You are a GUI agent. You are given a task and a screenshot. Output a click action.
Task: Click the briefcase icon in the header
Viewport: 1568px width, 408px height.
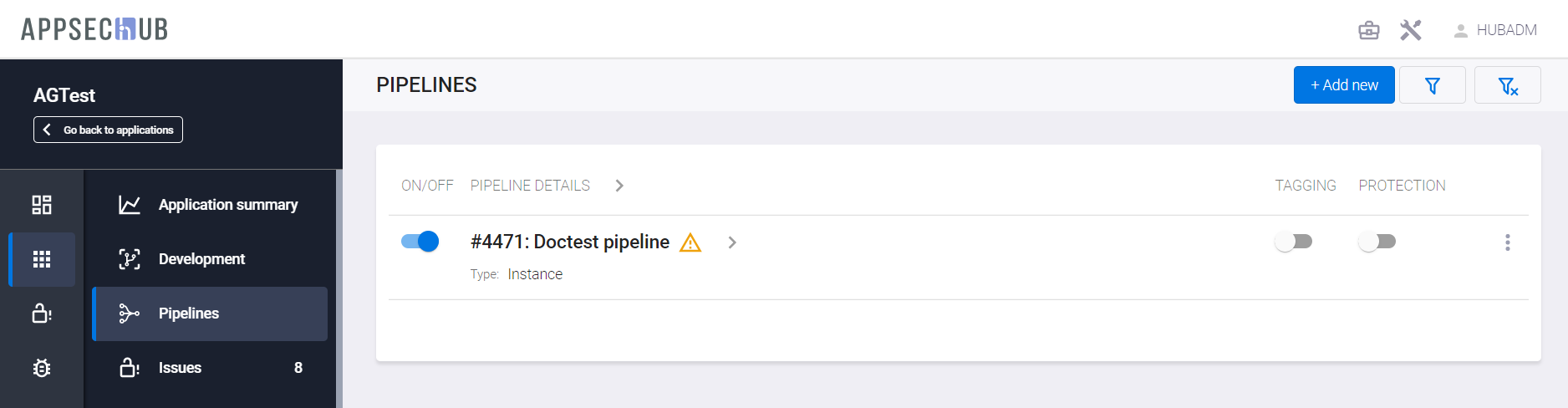coord(1369,31)
